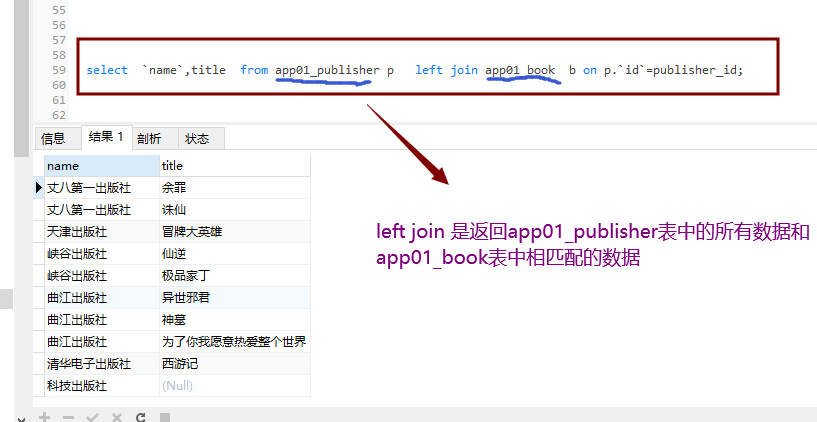Image resolution: width=817 pixels, height=422 pixels.
Task: Select the cell 极品家丁
Action: [234, 276]
